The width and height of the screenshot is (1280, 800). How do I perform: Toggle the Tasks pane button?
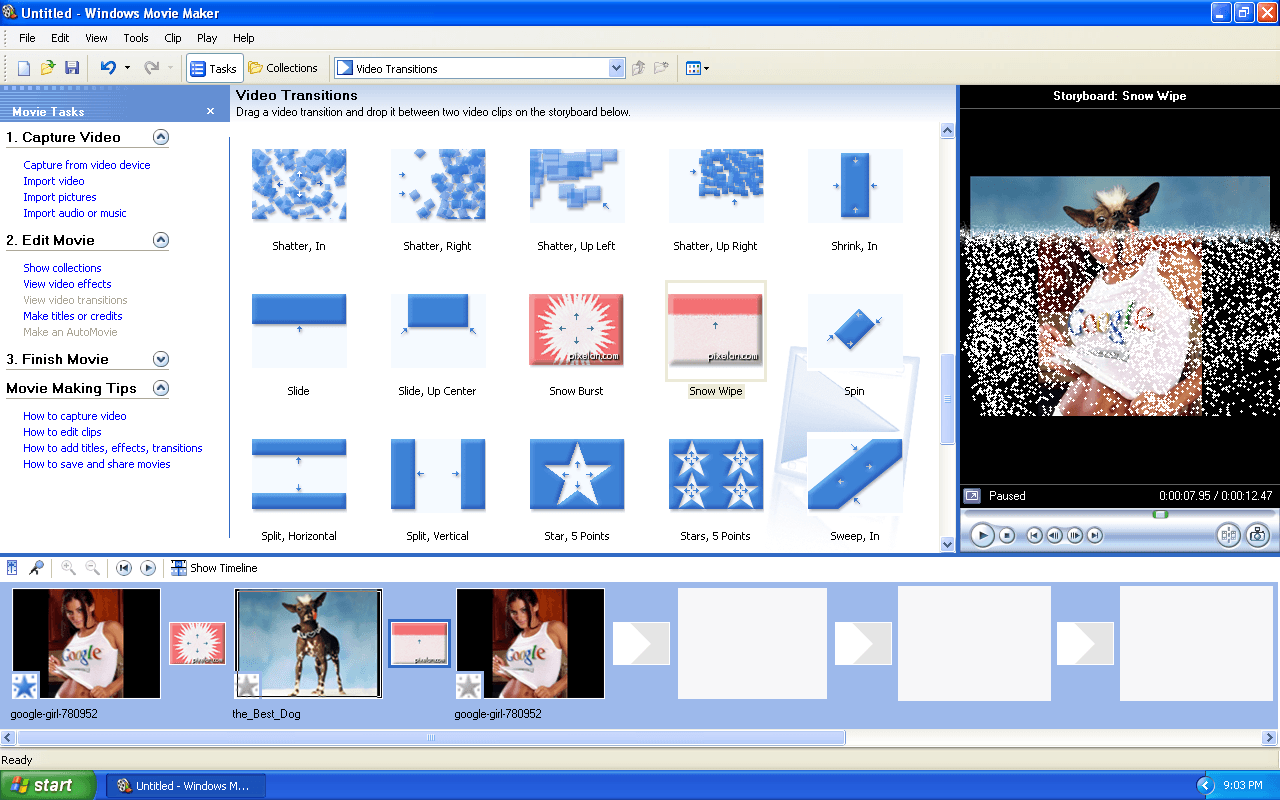pyautogui.click(x=214, y=68)
